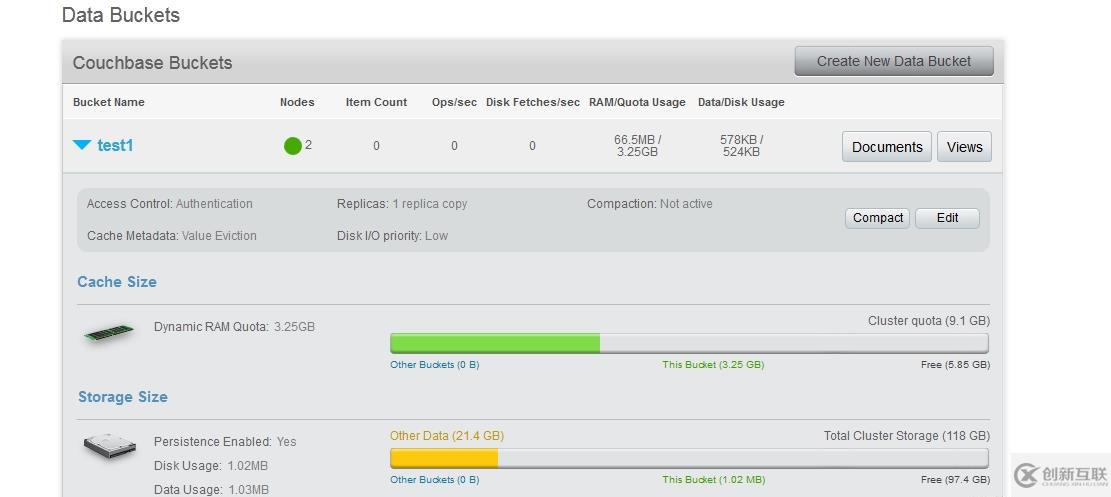Compact the test1 bucket

tap(878, 218)
